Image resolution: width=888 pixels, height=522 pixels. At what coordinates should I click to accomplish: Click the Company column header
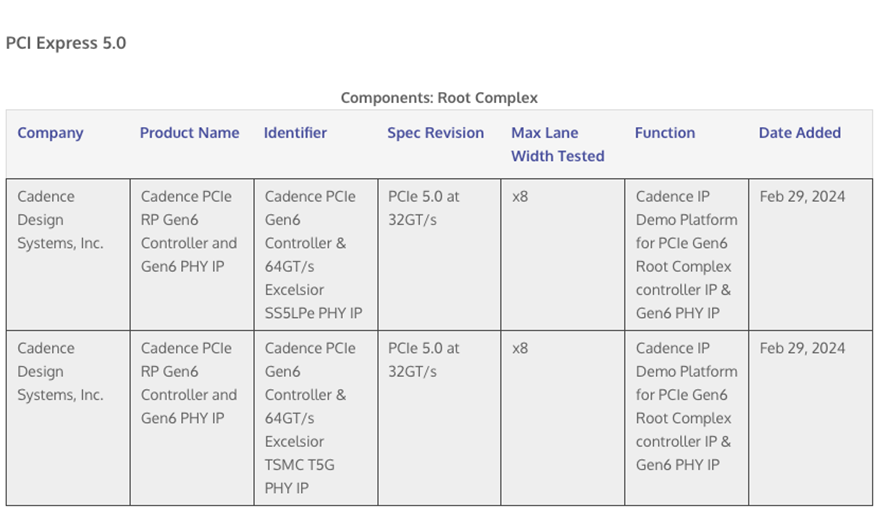click(x=50, y=133)
